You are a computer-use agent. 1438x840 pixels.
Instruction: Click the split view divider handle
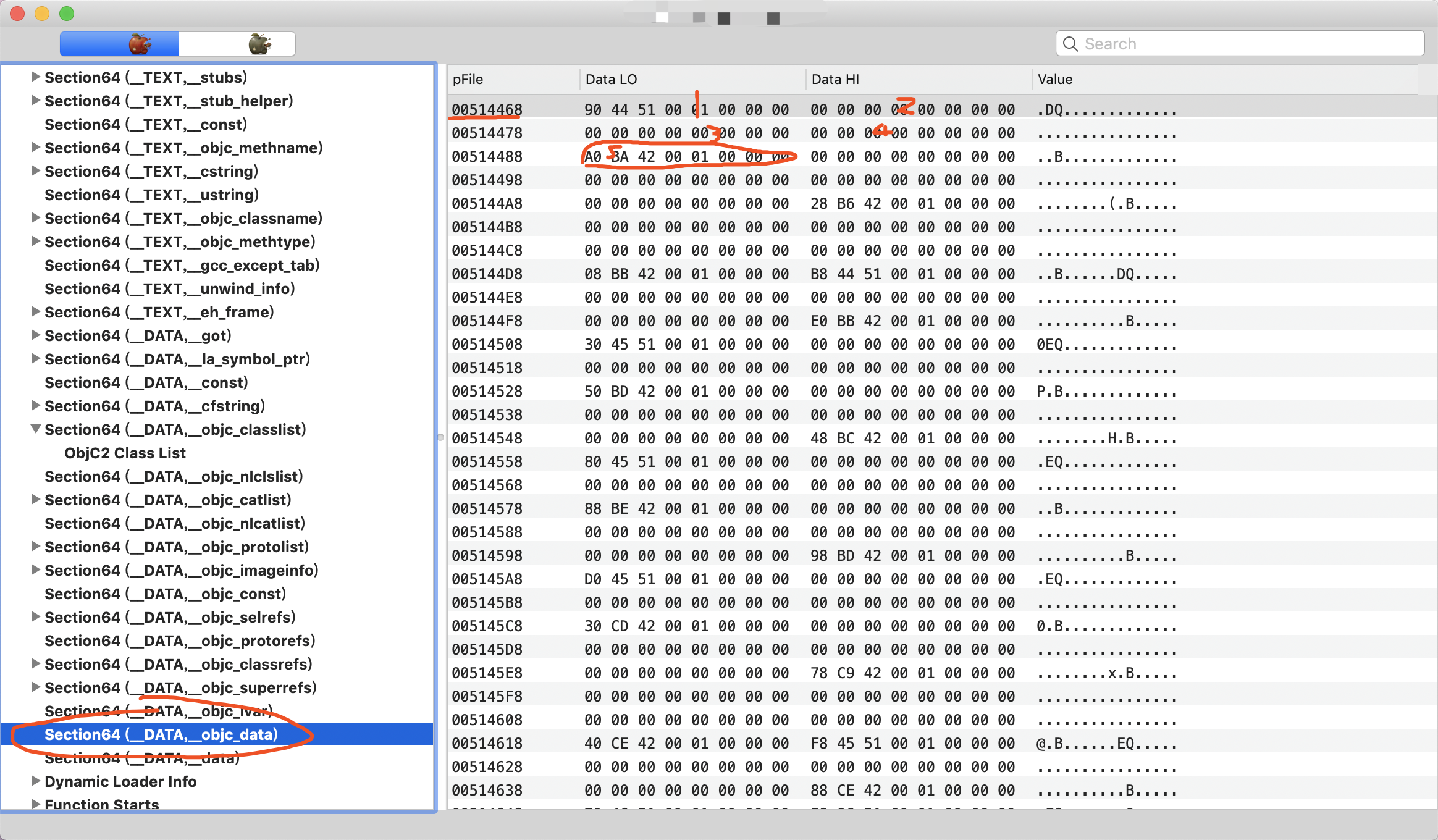pyautogui.click(x=440, y=437)
